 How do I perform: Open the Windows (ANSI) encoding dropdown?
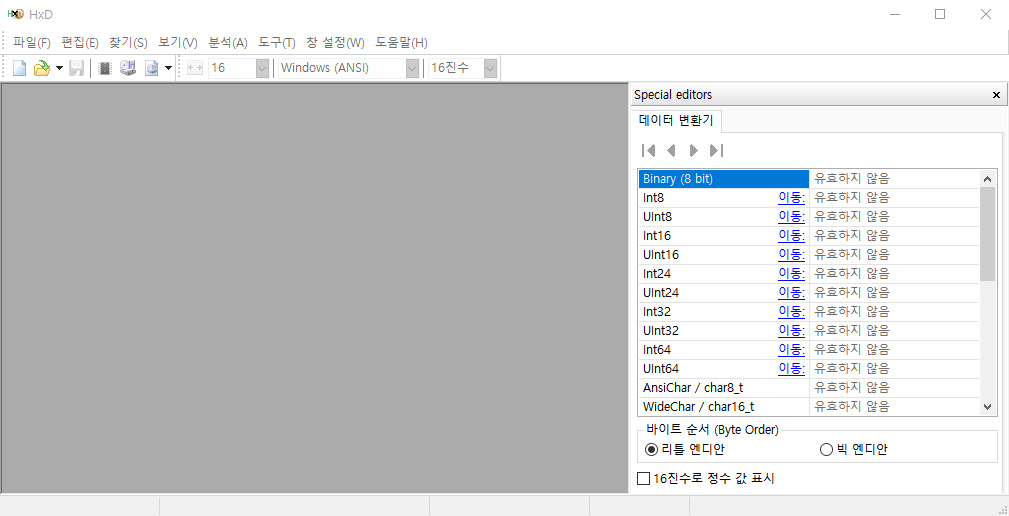[x=349, y=68]
